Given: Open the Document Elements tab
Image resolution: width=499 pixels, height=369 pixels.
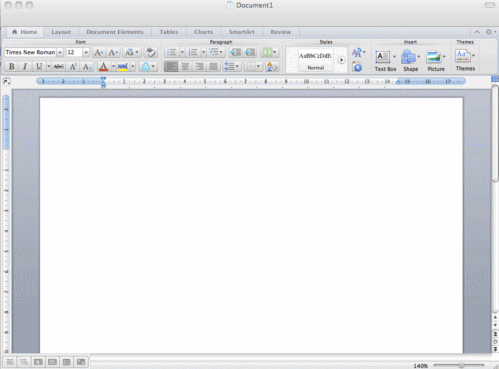Looking at the screenshot, I should point(115,32).
